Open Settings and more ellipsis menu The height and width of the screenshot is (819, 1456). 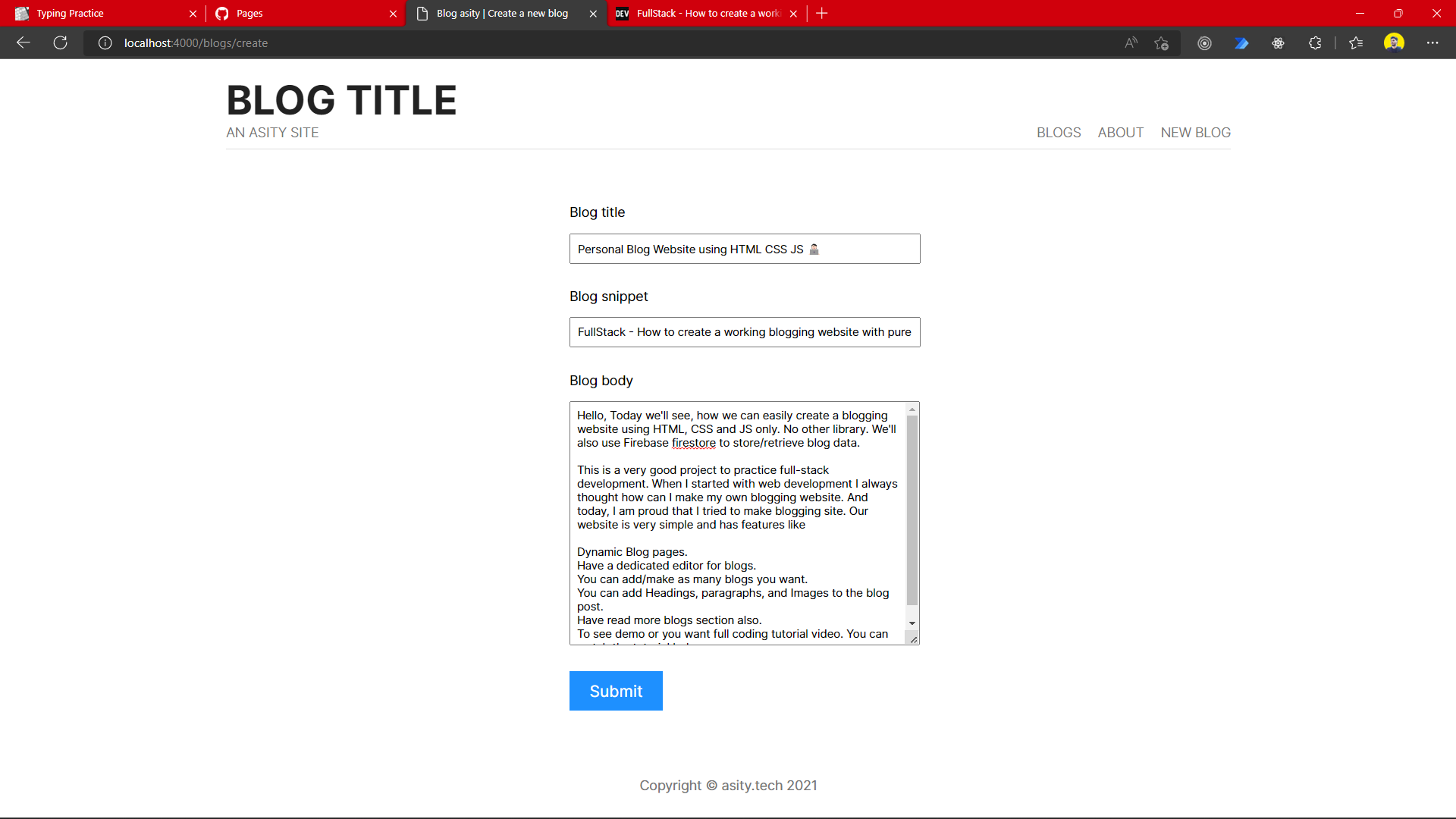pos(1433,42)
